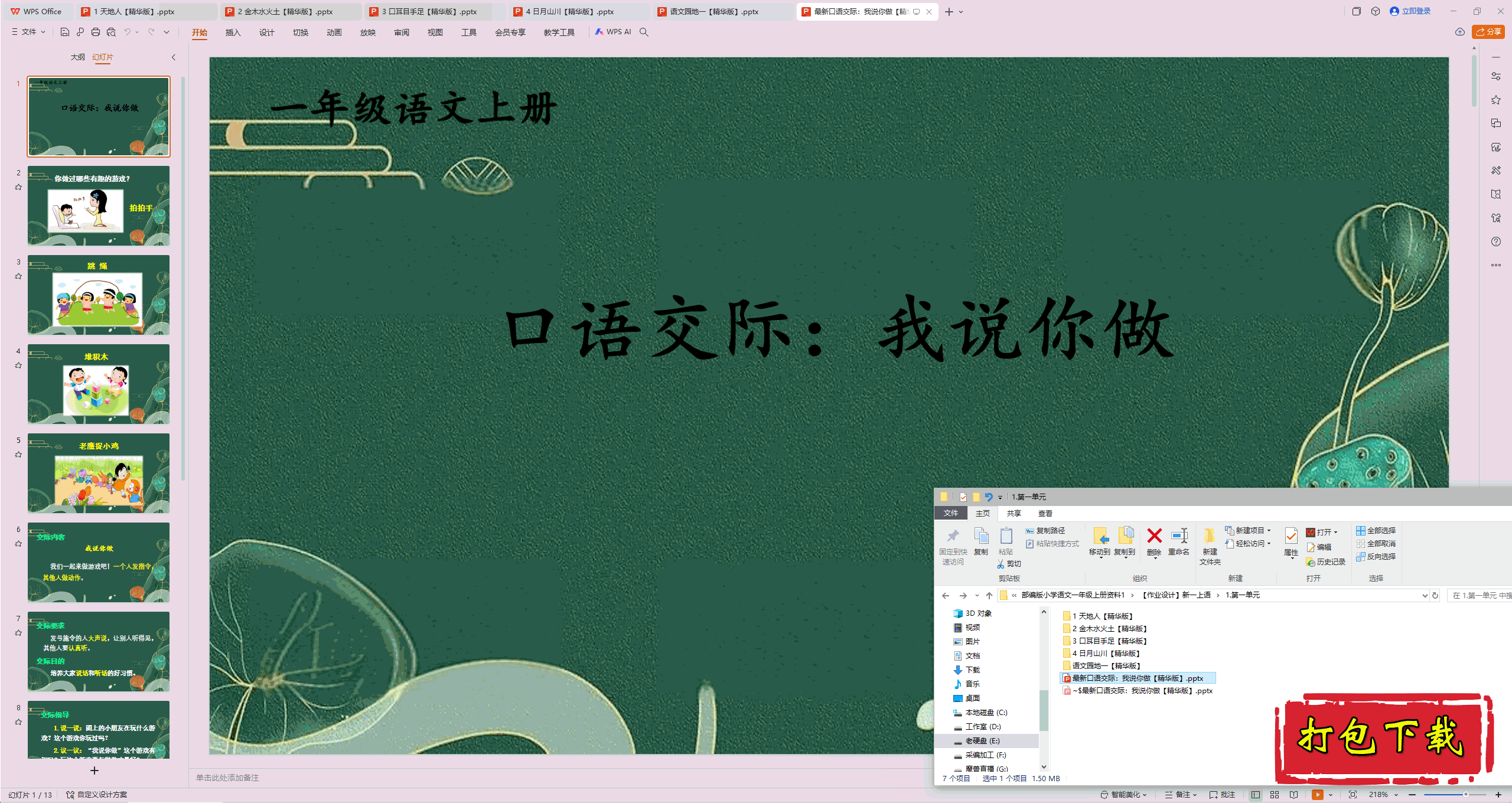Switch panel to 大纲 outline view
Screen dimensions: 1512x803
[x=78, y=57]
